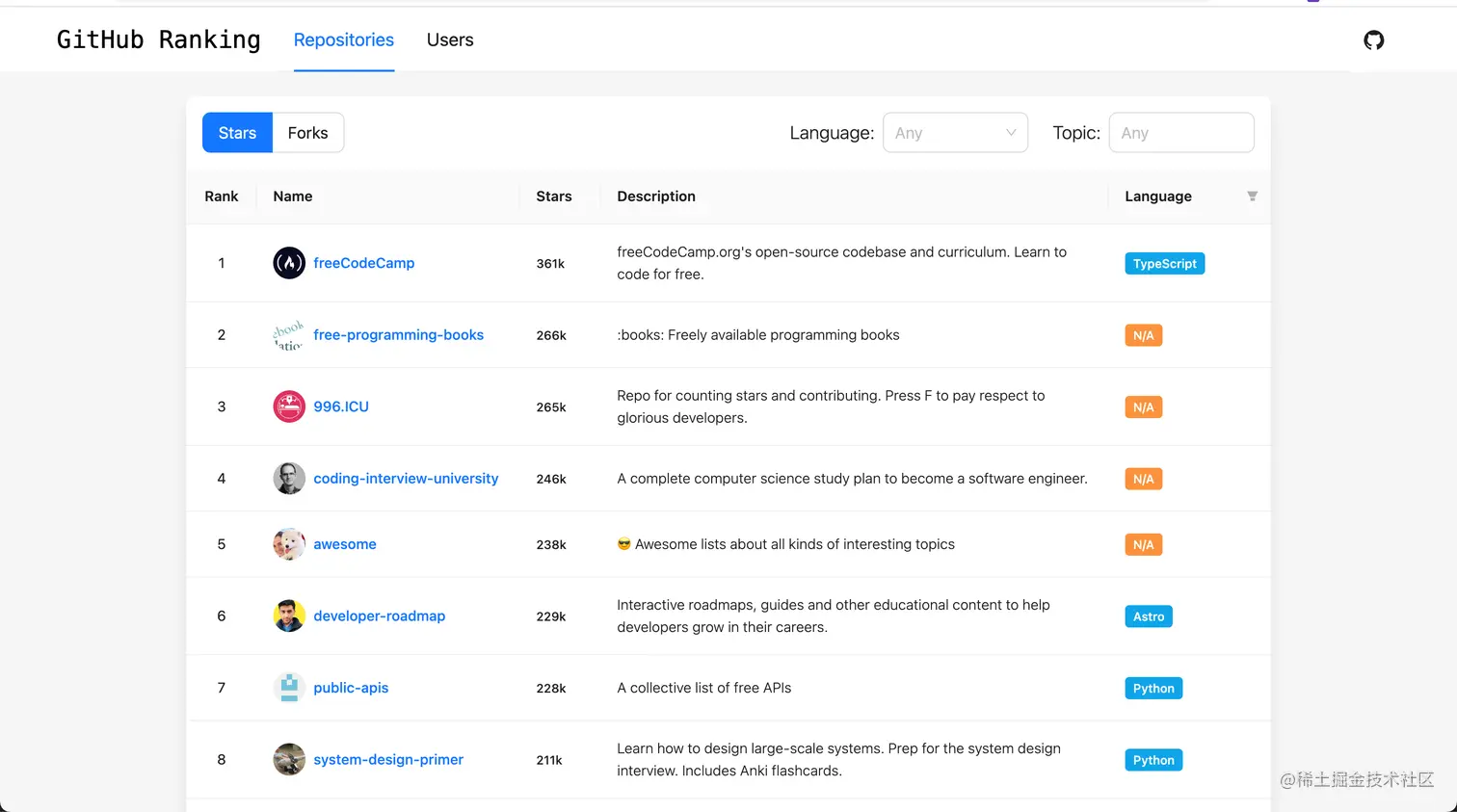The height and width of the screenshot is (812, 1457).
Task: Open the Language dropdown selector
Action: coord(944,133)
